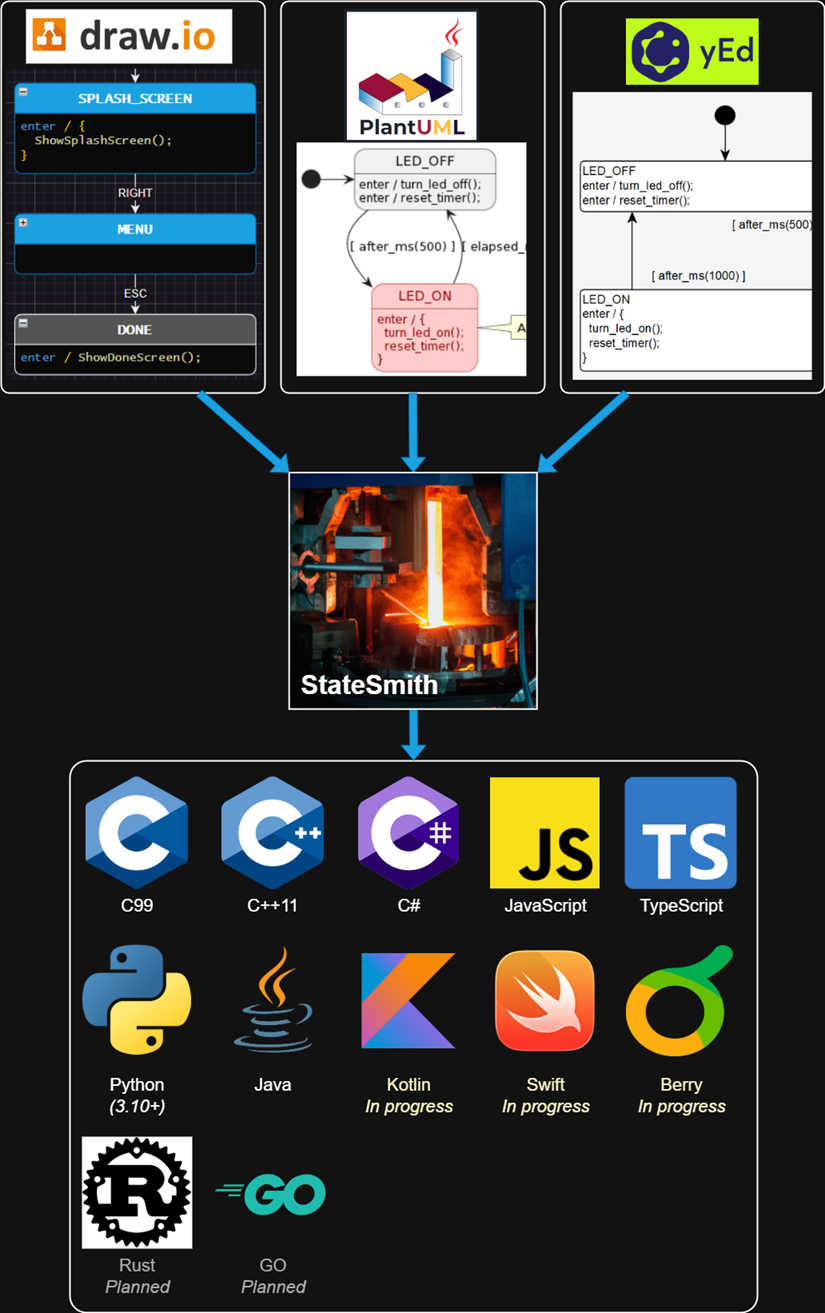Collapse the SPLASH_SCREEN state
The height and width of the screenshot is (1313, 825).
tap(23, 91)
